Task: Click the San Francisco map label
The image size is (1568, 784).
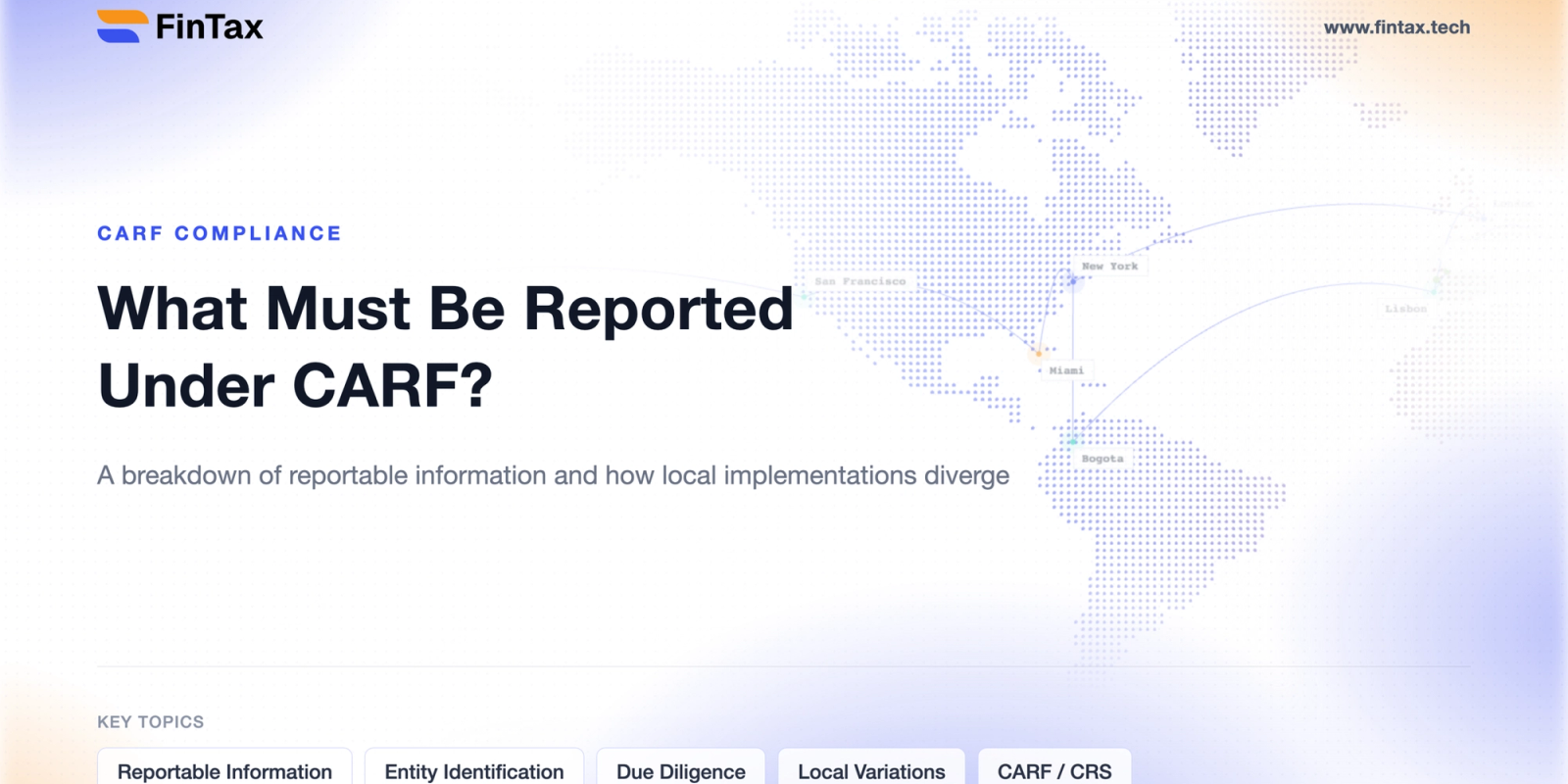Action: [x=860, y=281]
